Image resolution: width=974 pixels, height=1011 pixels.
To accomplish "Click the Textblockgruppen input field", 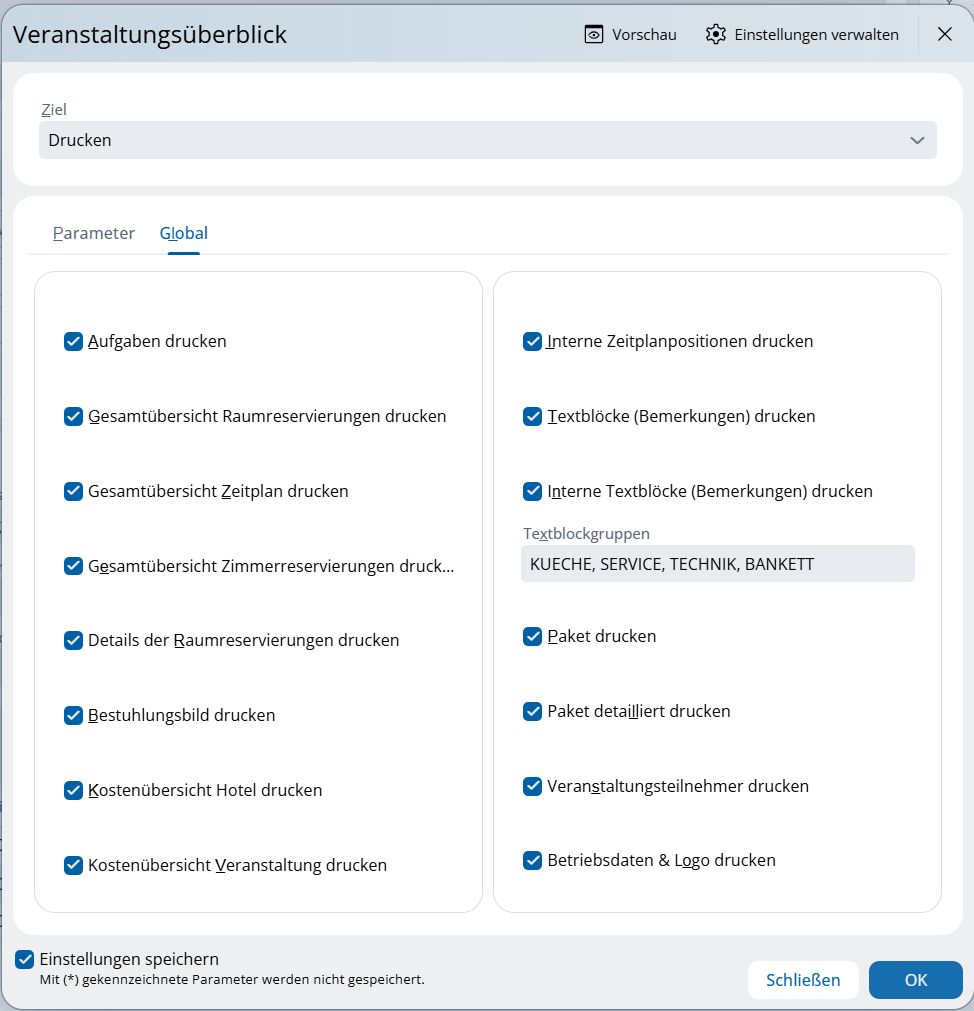I will 717,564.
